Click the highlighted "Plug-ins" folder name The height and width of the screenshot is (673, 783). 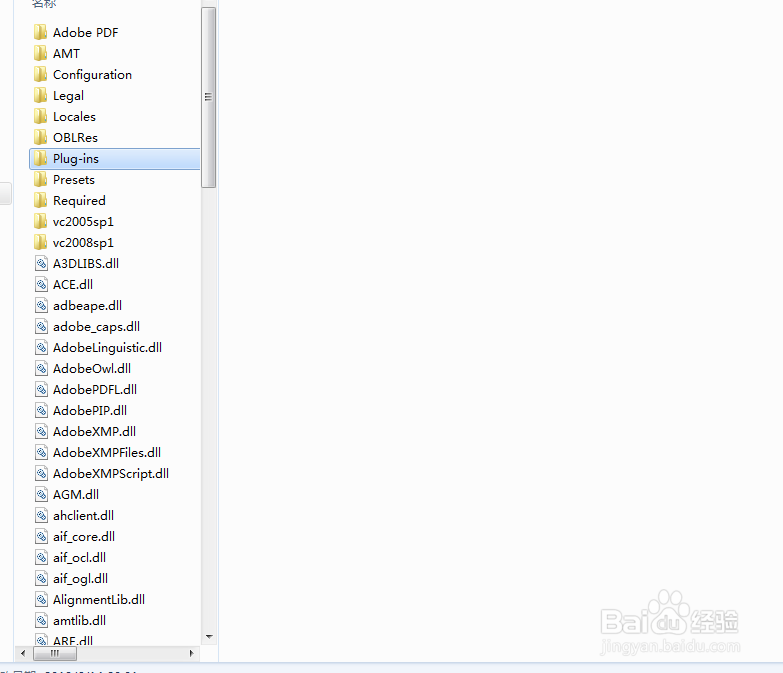76,159
